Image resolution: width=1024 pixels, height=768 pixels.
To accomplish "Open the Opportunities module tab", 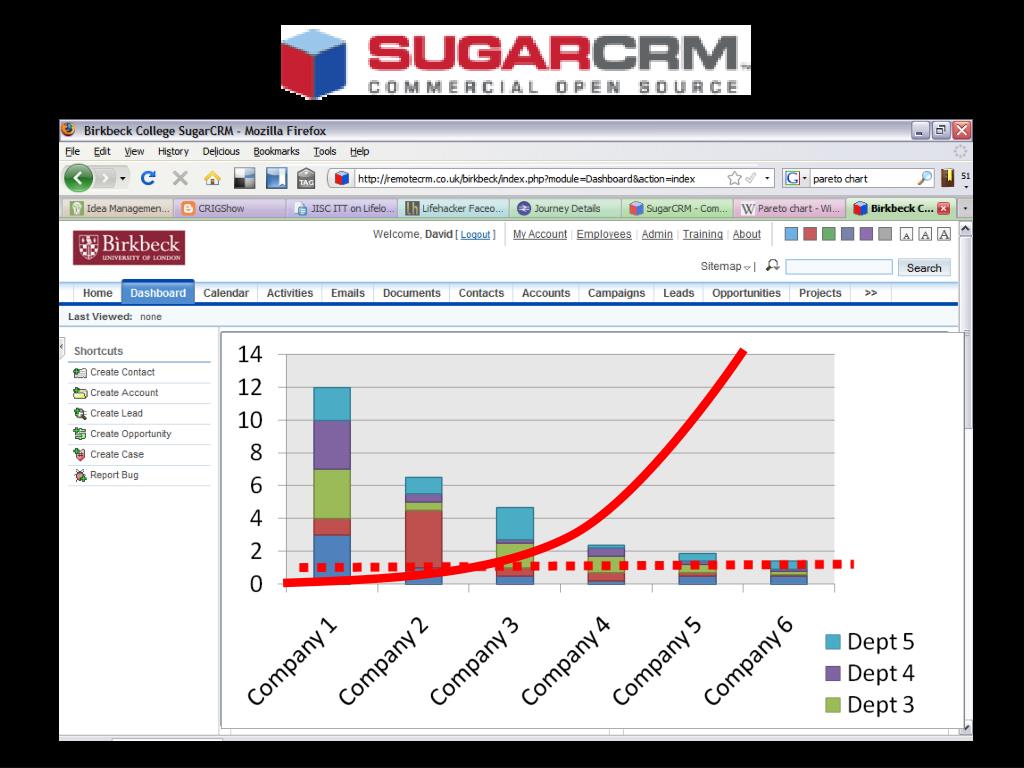I will 746,293.
